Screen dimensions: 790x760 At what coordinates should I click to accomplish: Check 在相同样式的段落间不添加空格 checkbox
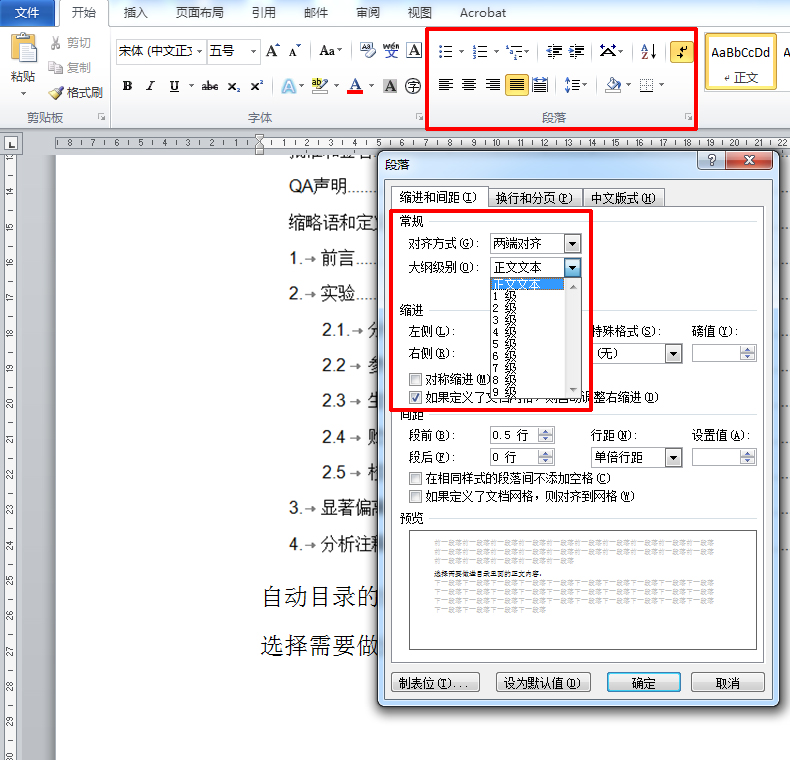(415, 478)
